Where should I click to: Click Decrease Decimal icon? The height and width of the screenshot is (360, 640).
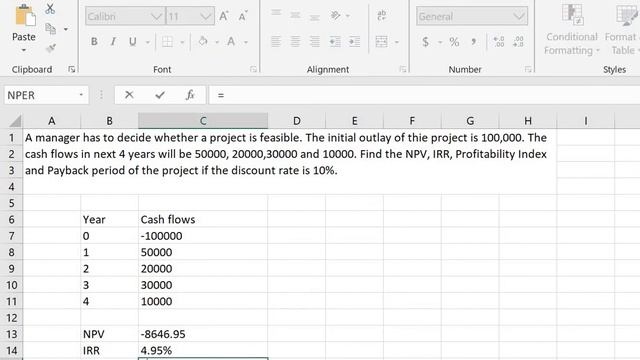pyautogui.click(x=518, y=42)
